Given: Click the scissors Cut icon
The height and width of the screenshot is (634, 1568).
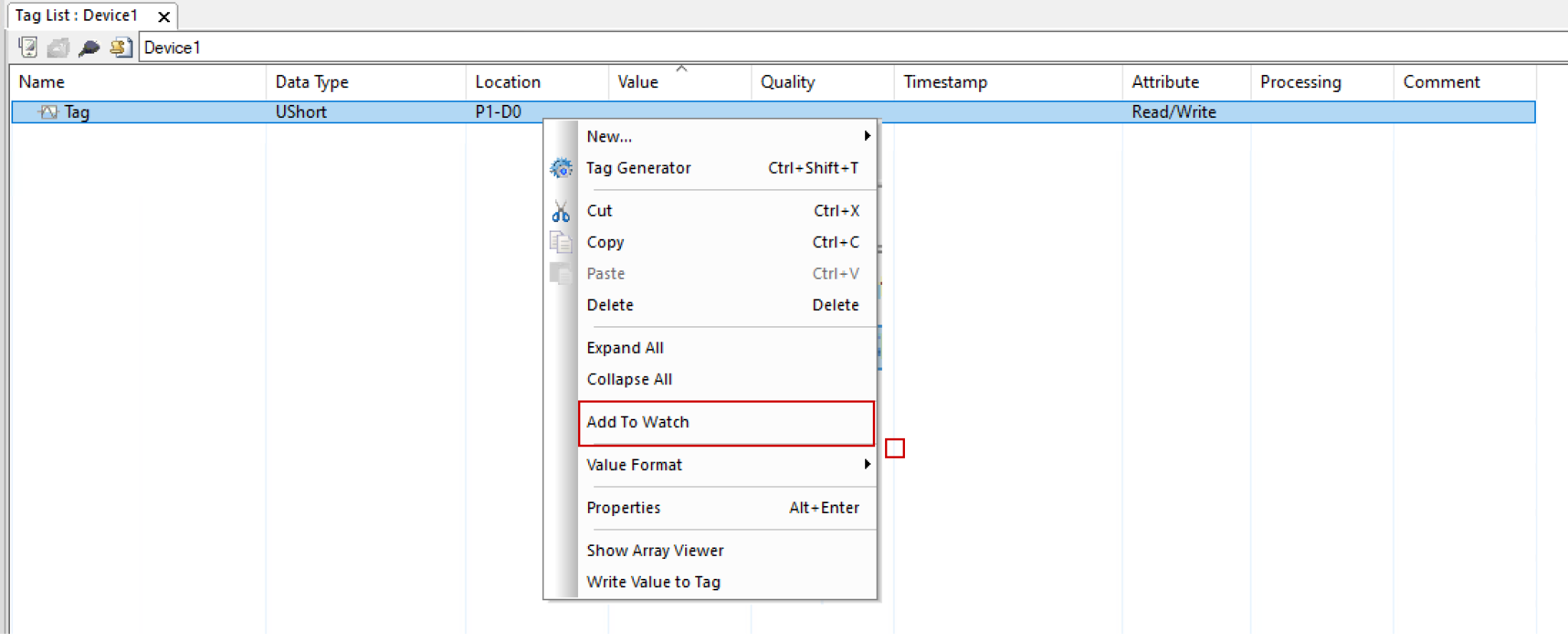Looking at the screenshot, I should coord(561,211).
